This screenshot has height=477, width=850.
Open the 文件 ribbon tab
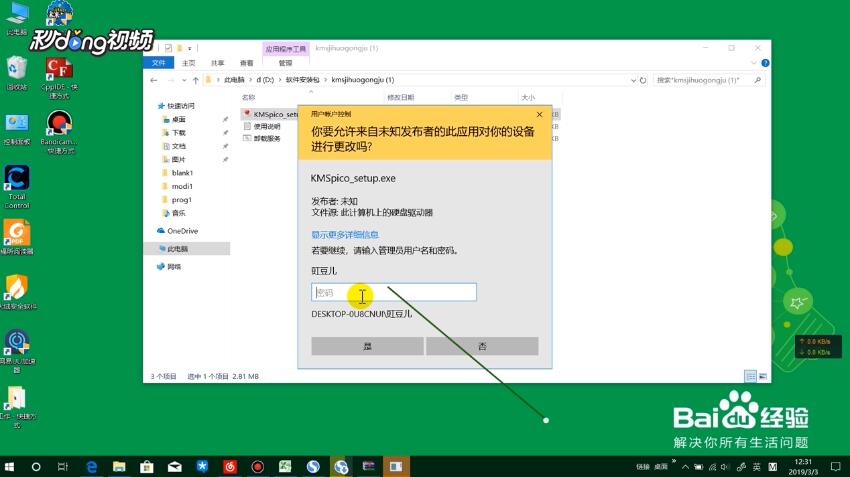pos(158,62)
